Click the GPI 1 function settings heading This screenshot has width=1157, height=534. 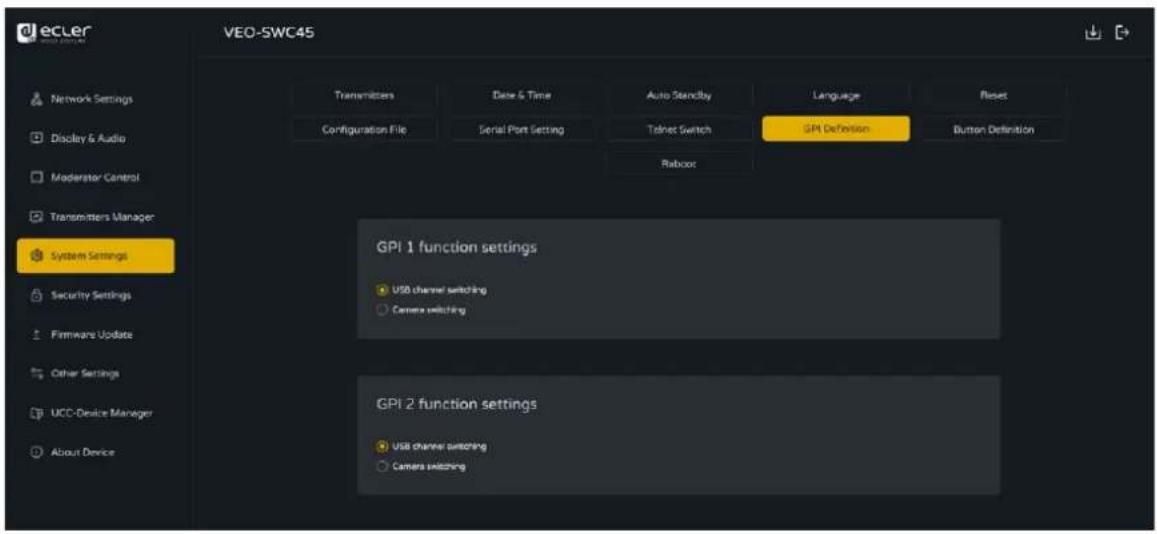tap(457, 248)
